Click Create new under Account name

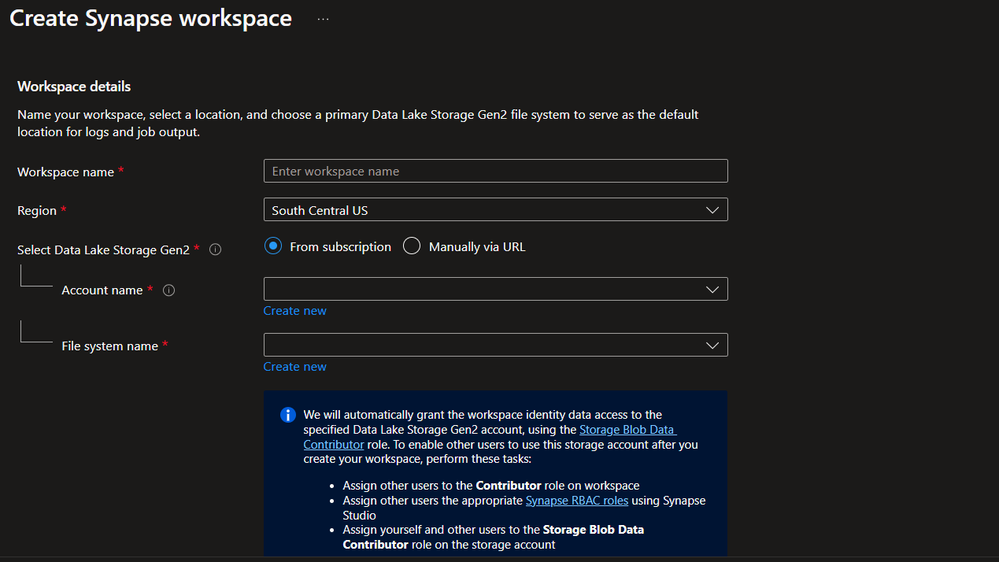[x=295, y=310]
